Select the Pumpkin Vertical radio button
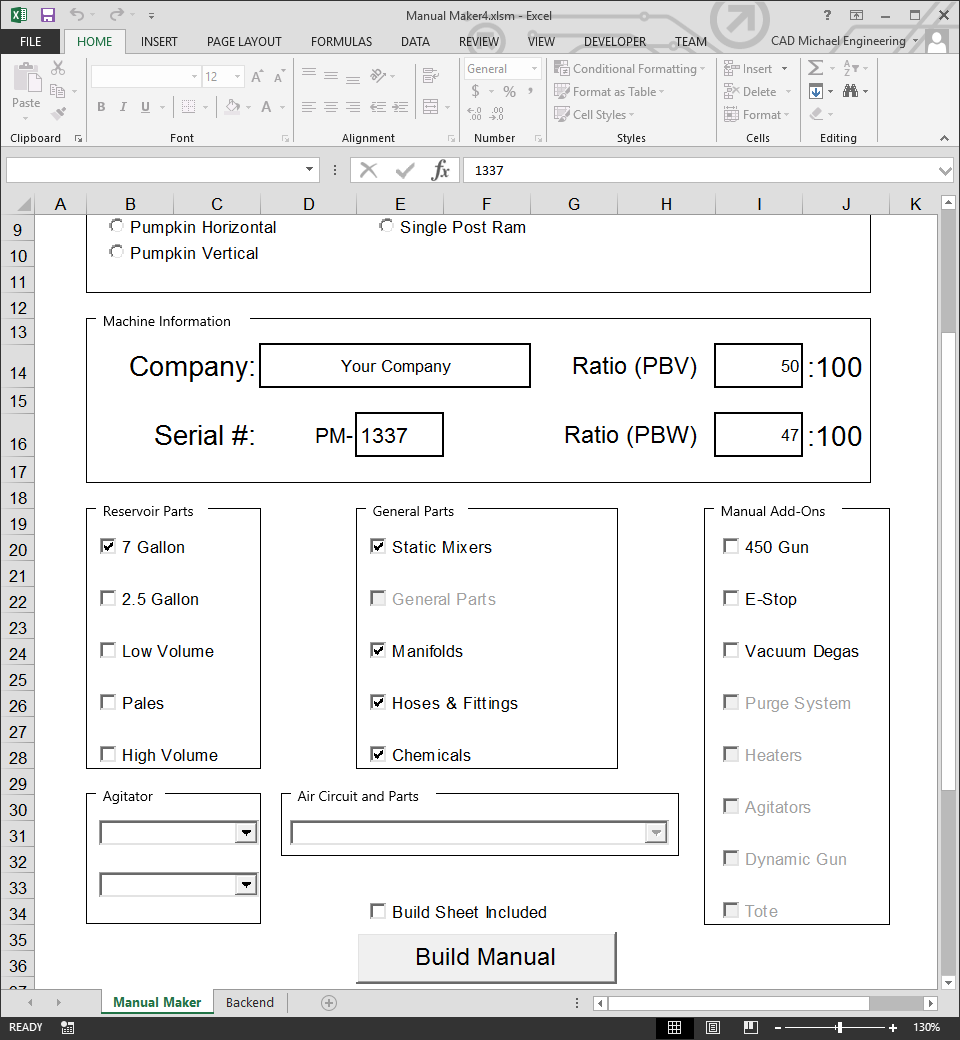The image size is (960, 1040). click(117, 252)
